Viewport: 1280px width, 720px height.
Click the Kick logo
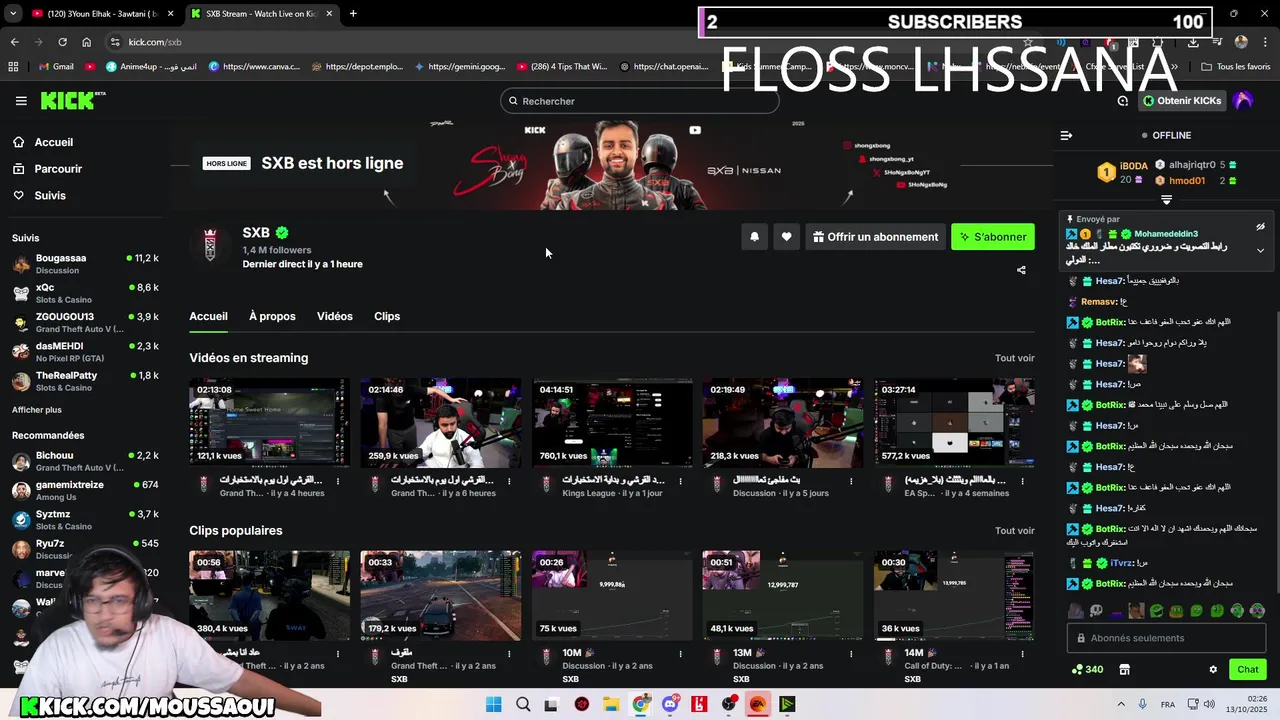tap(72, 100)
